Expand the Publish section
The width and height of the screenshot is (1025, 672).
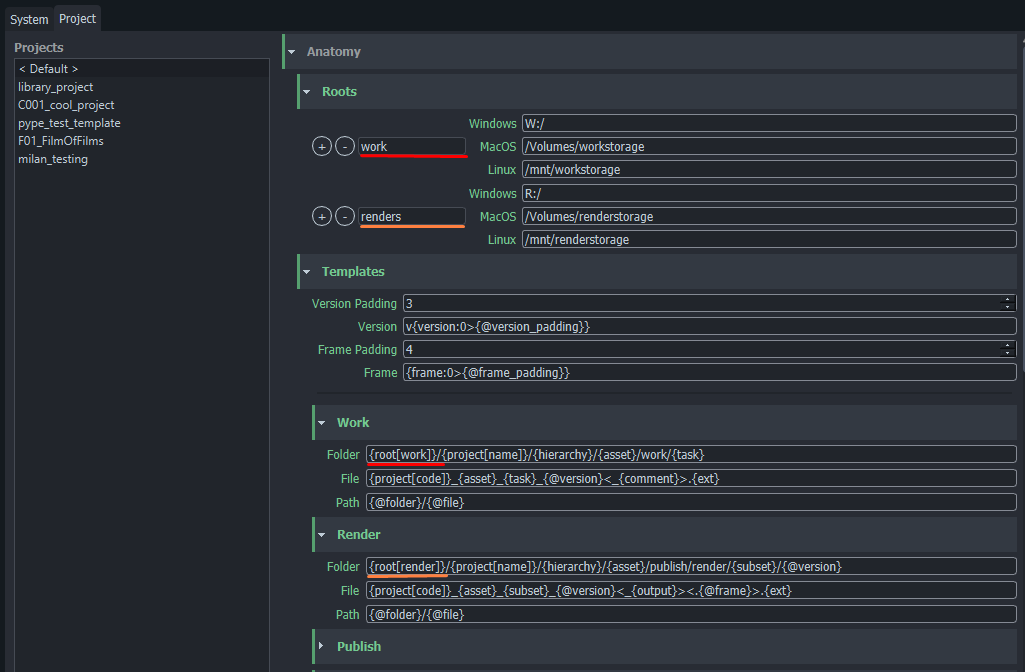point(322,647)
